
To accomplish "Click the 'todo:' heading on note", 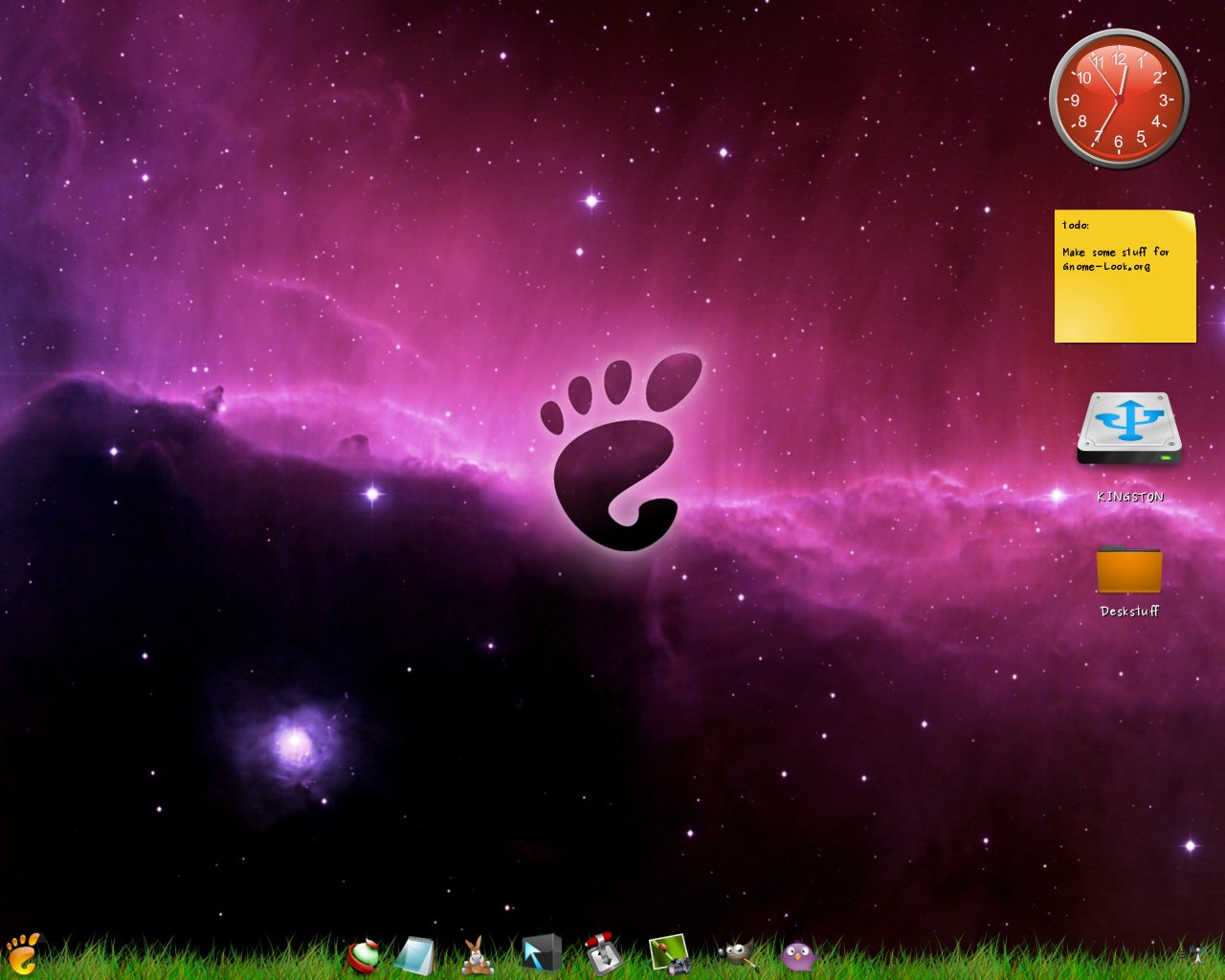I will pos(1076,226).
